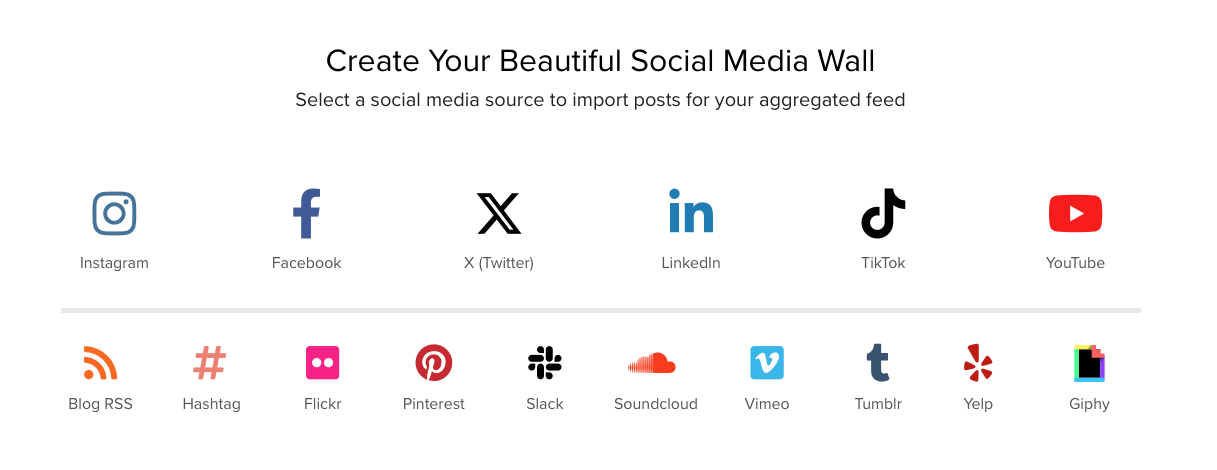Click the Instagram text label
Viewport: 1217px width, 470px height.
click(114, 263)
